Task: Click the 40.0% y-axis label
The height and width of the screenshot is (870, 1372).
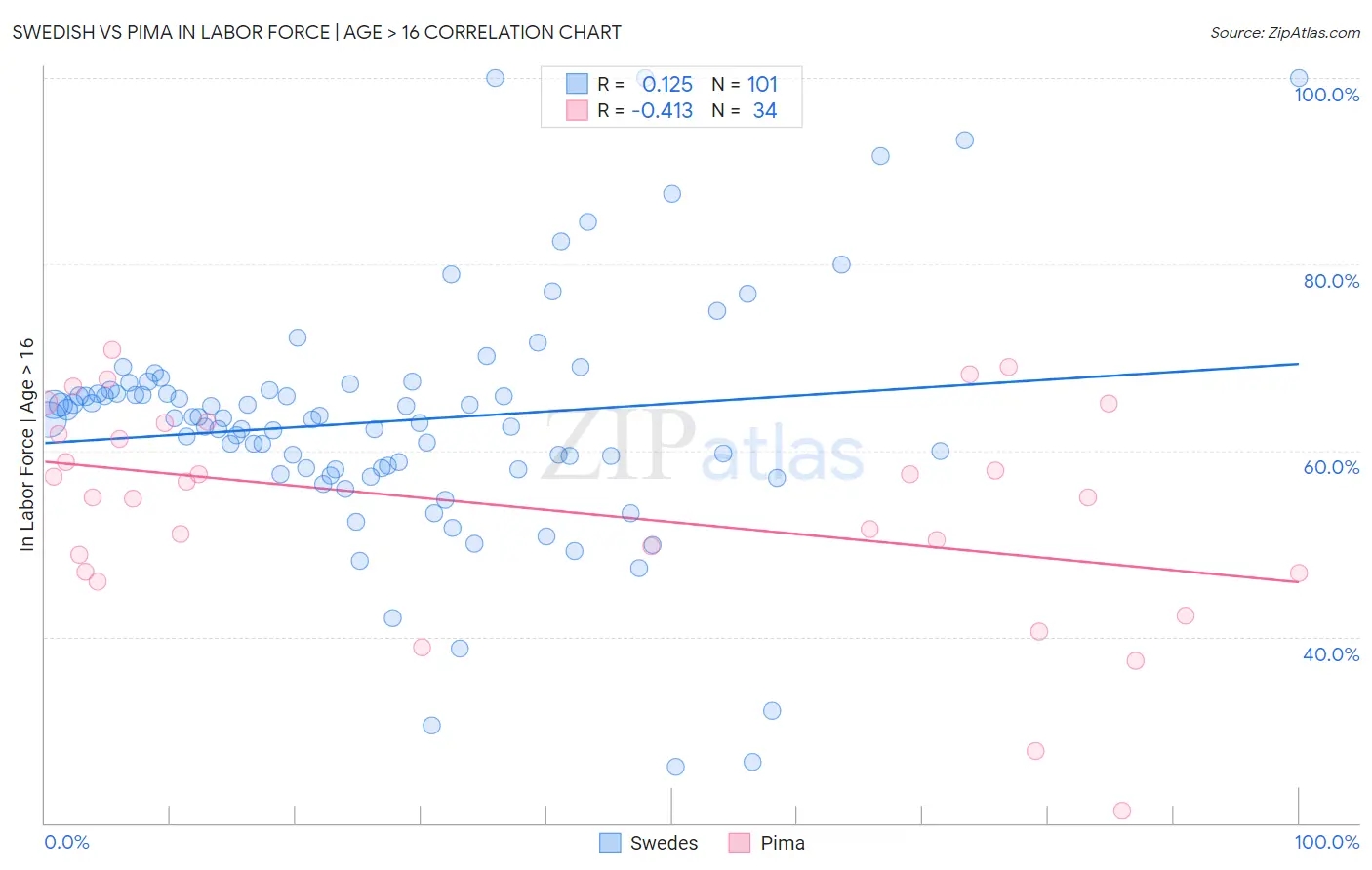Action: [1331, 654]
